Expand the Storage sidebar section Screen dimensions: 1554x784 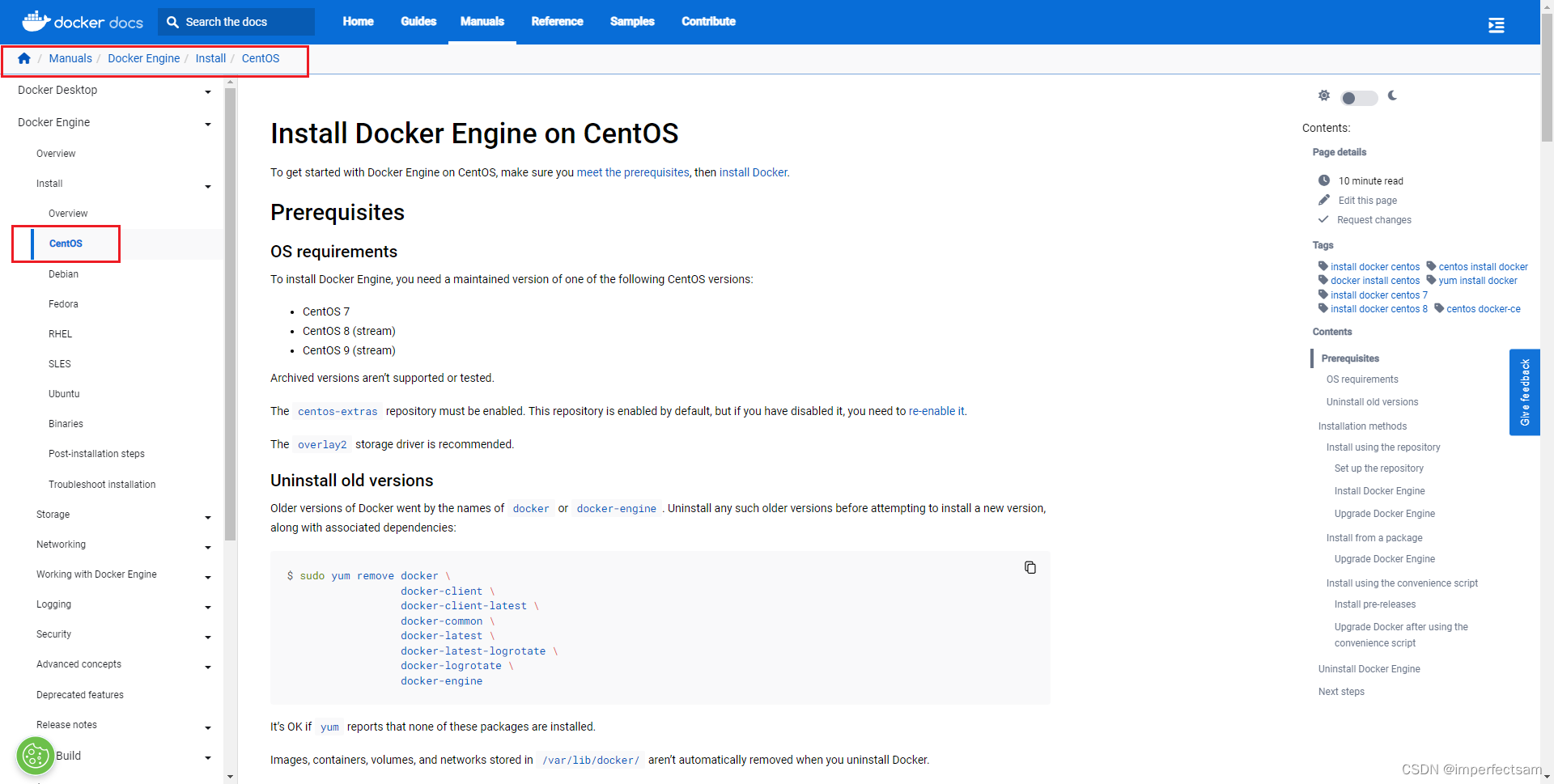tap(208, 518)
